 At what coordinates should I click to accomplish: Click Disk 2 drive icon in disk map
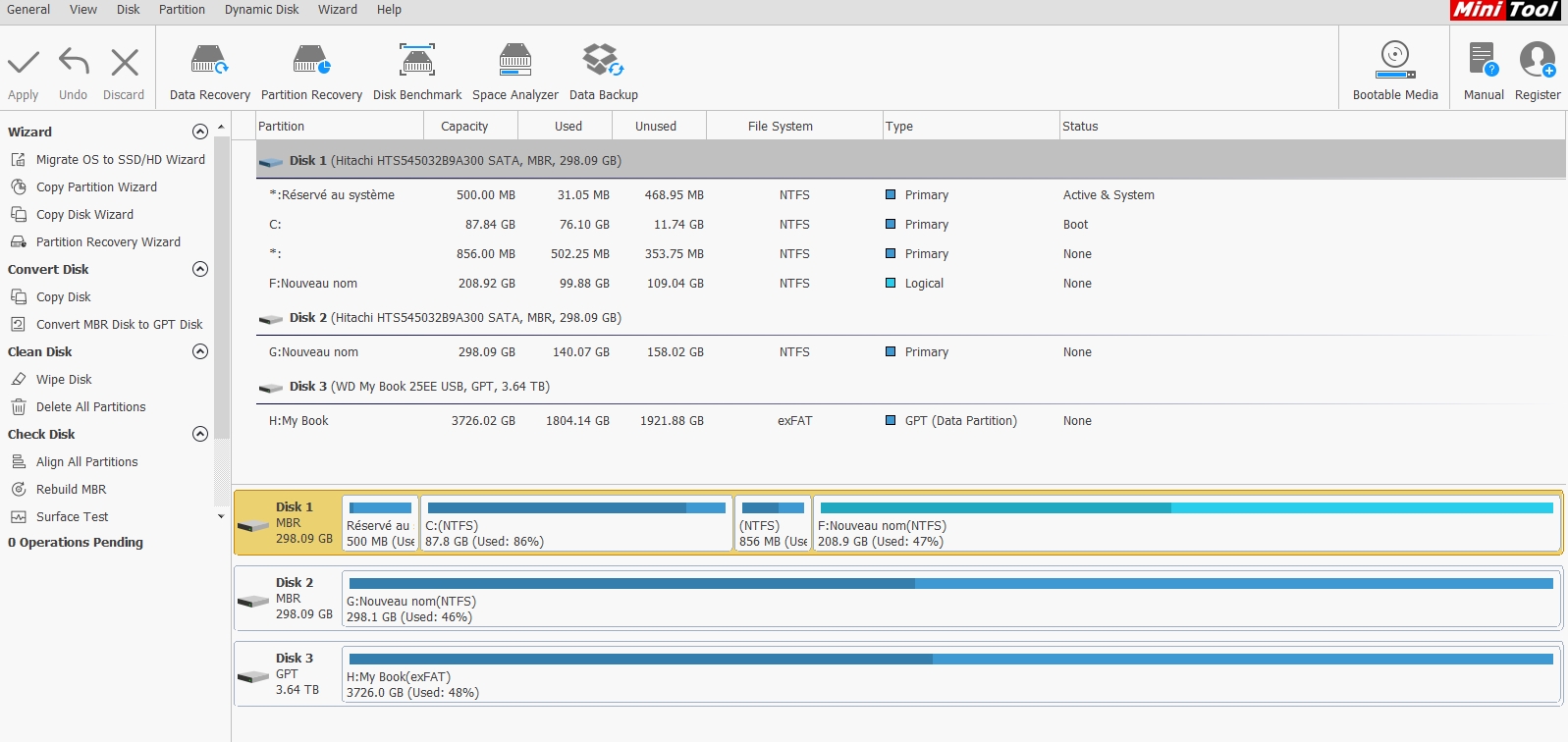pos(253,601)
